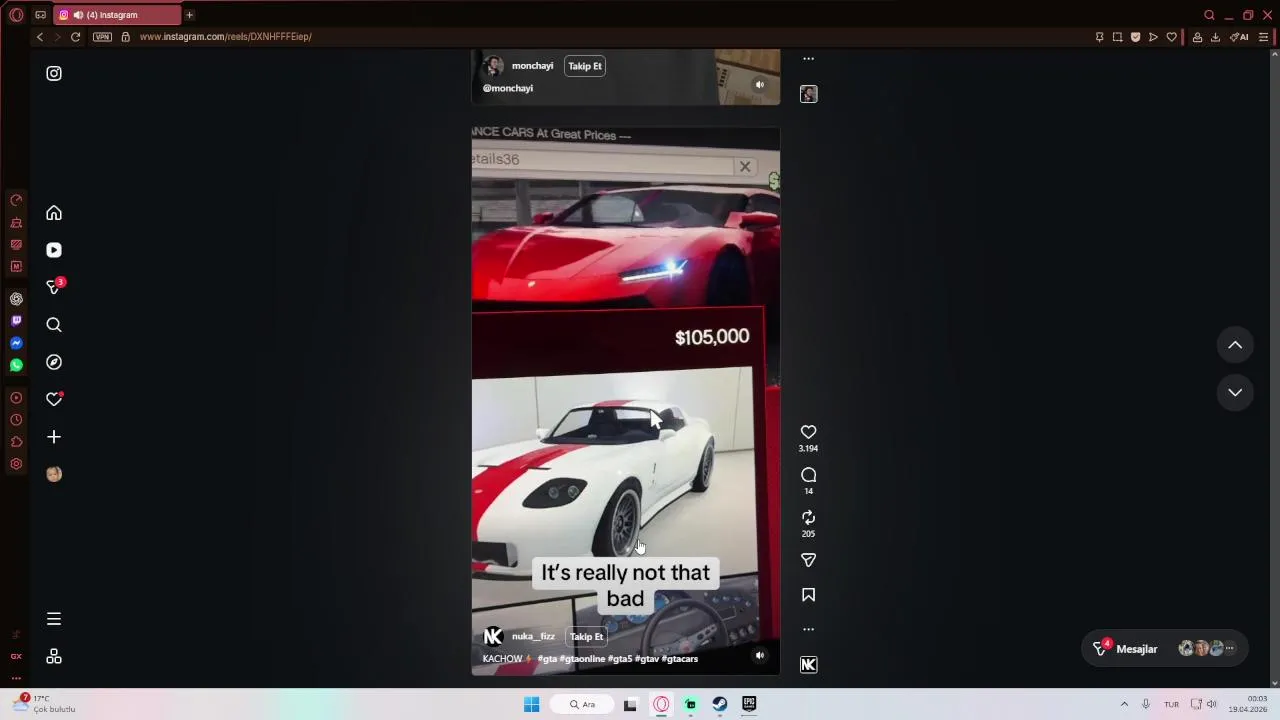Mute the nuka__fizz reel sound
The image size is (1280, 720).
[x=759, y=655]
